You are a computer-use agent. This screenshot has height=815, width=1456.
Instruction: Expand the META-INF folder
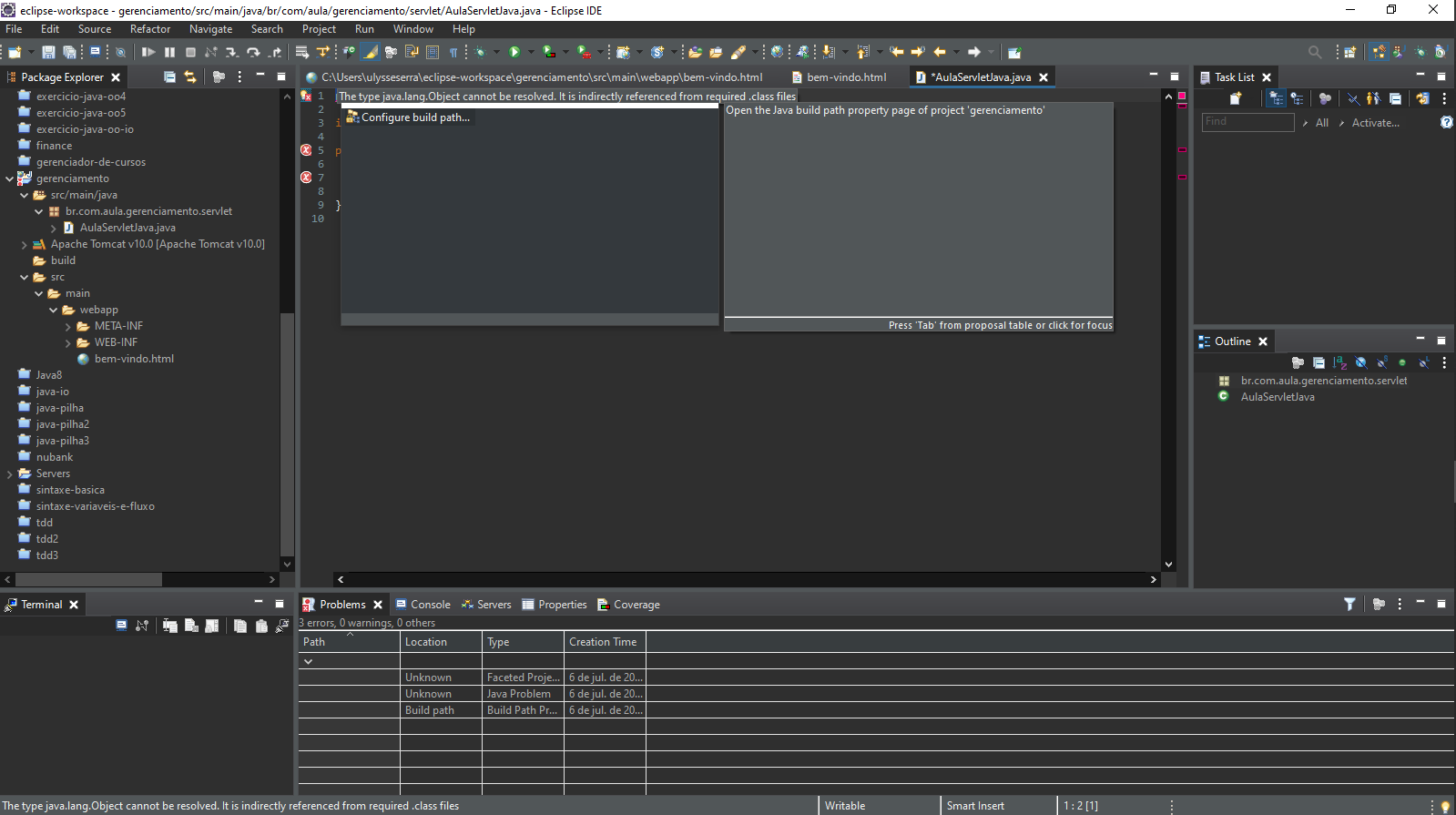(x=67, y=326)
